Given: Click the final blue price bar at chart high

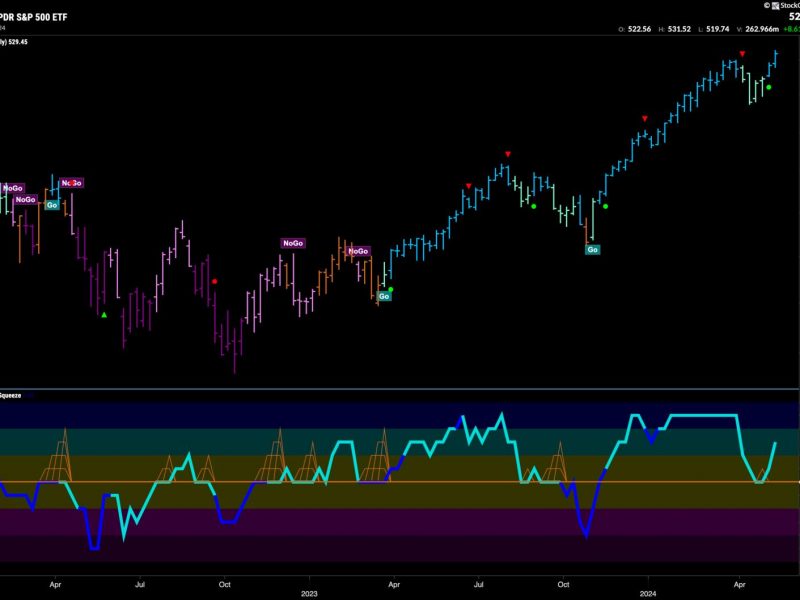Looking at the screenshot, I should [x=776, y=58].
